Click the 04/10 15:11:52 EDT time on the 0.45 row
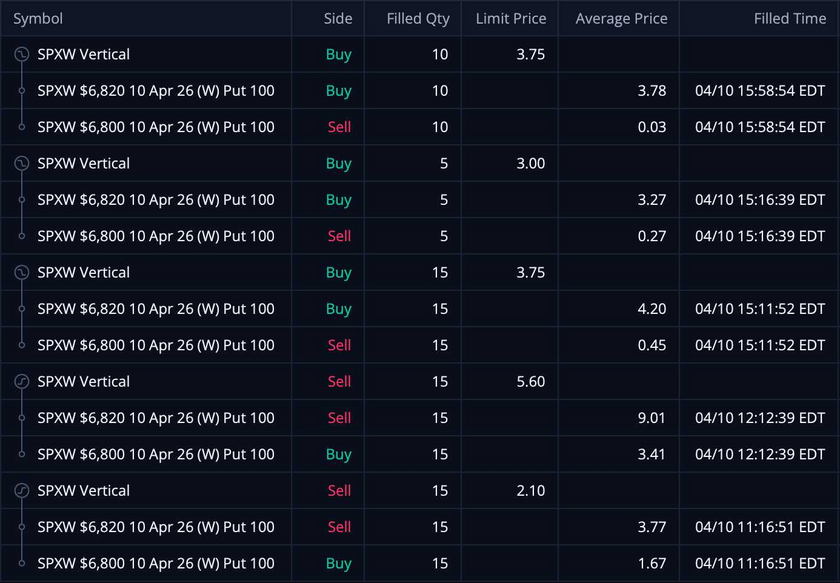 (759, 346)
